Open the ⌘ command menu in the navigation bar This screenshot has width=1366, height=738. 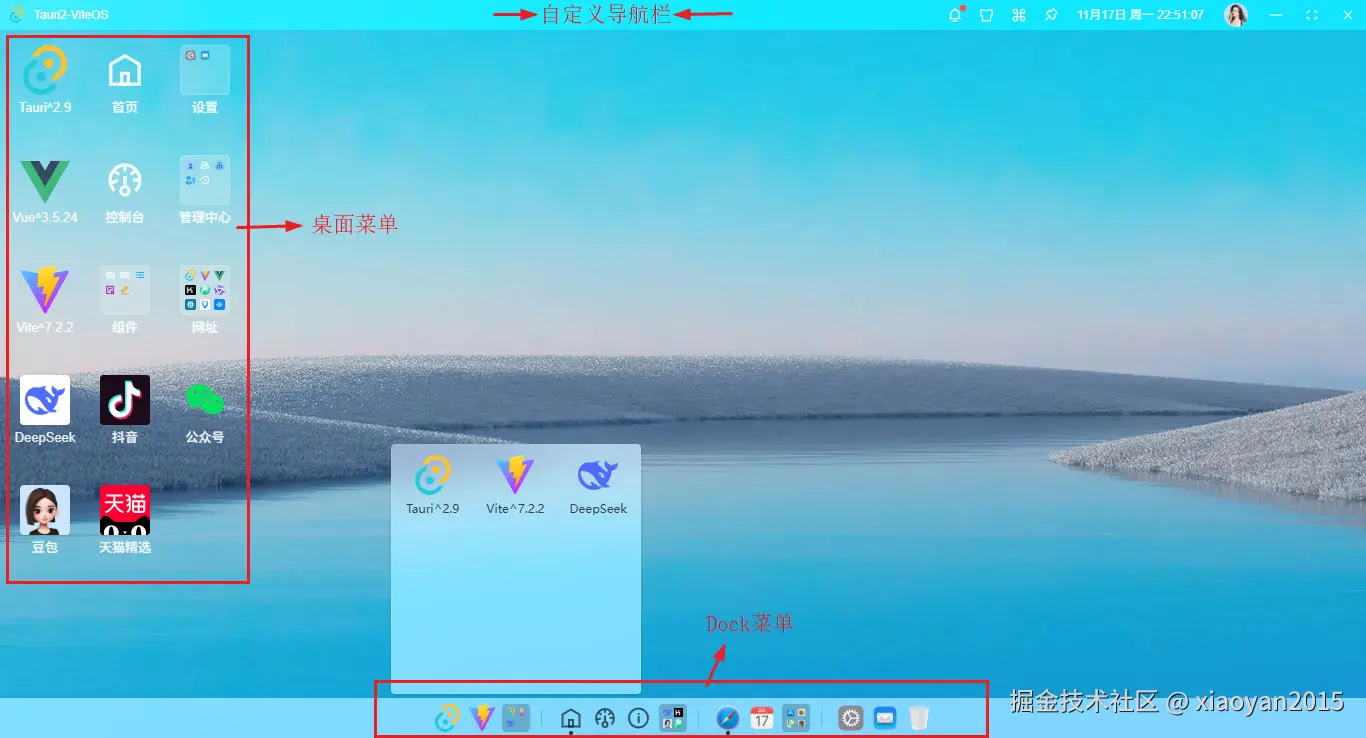tap(1018, 14)
